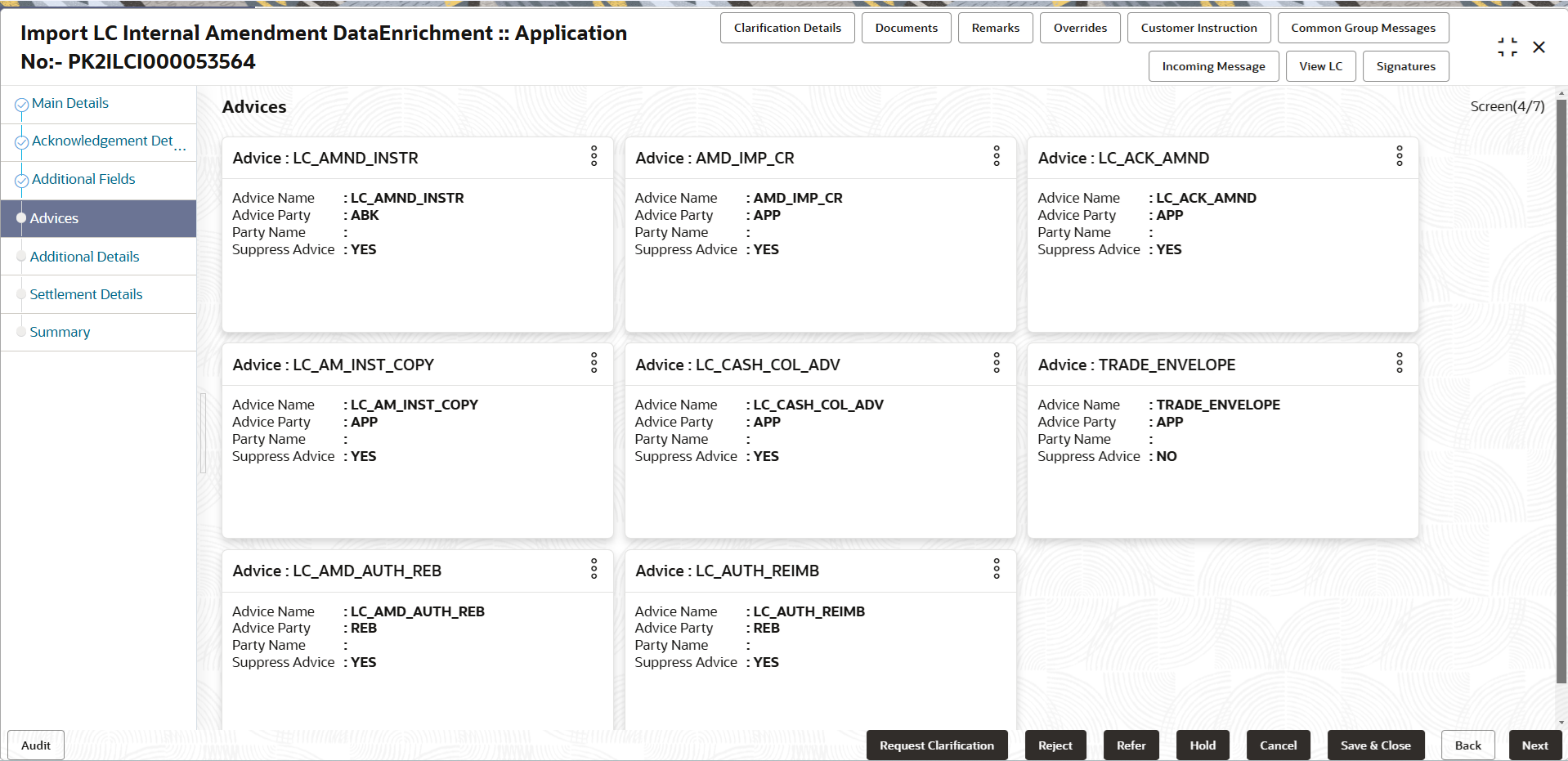The height and width of the screenshot is (761, 1568).
Task: Click Save & Close button
Action: pyautogui.click(x=1376, y=745)
